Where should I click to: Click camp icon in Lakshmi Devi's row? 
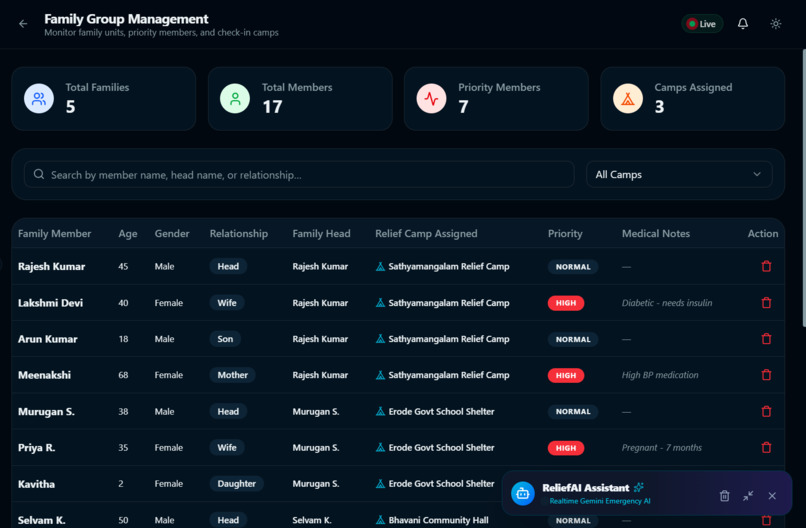pyautogui.click(x=380, y=303)
